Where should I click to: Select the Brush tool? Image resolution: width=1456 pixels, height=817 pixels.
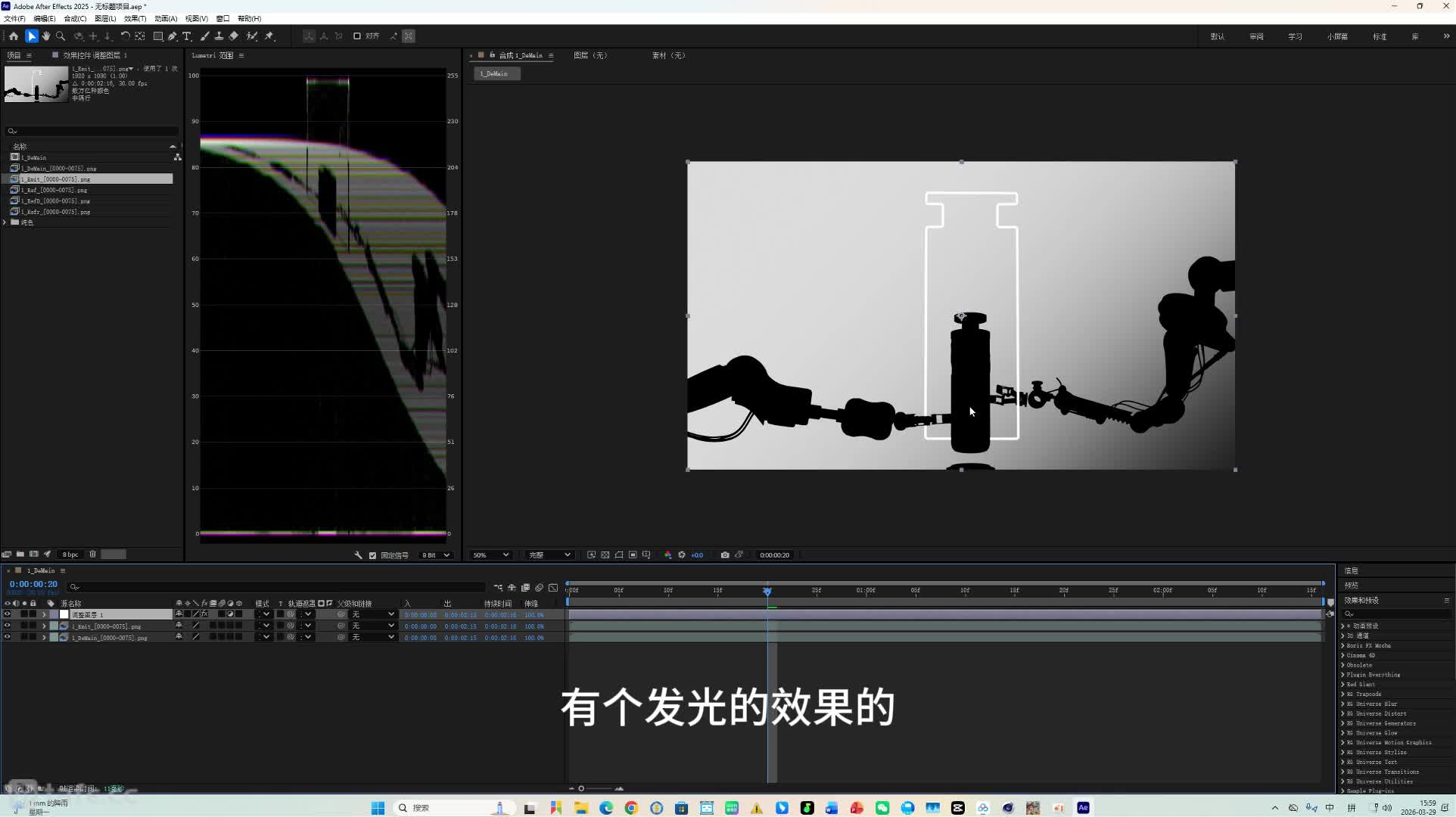pyautogui.click(x=205, y=36)
